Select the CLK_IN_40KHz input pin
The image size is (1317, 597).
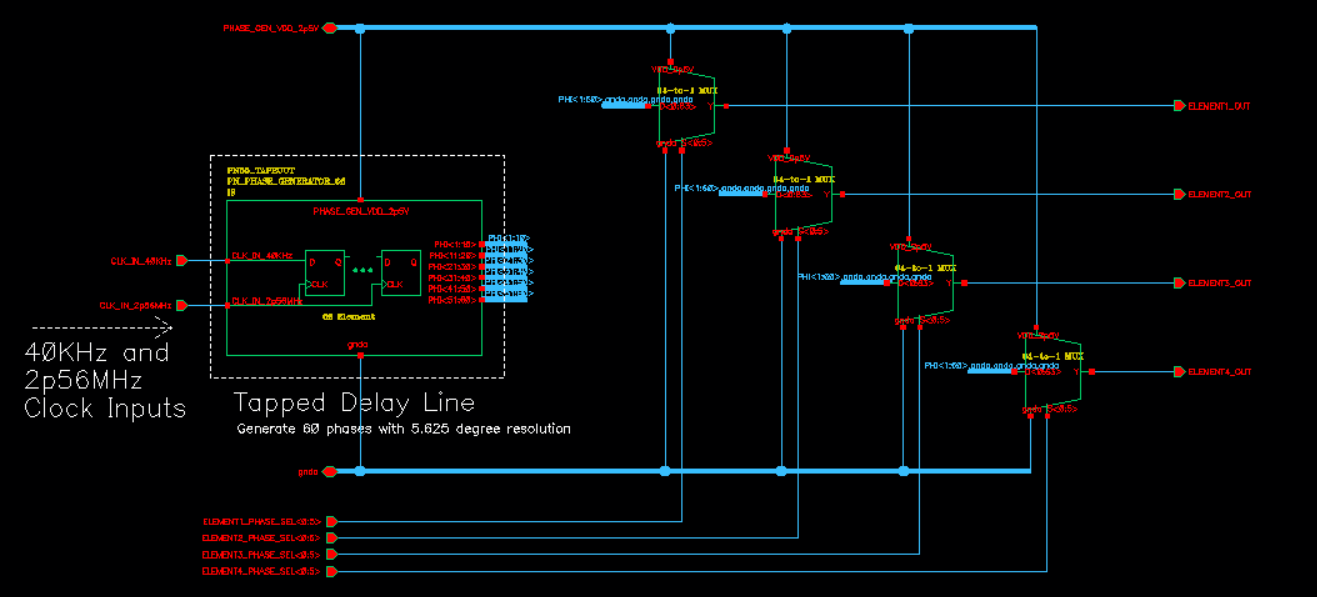click(x=182, y=260)
